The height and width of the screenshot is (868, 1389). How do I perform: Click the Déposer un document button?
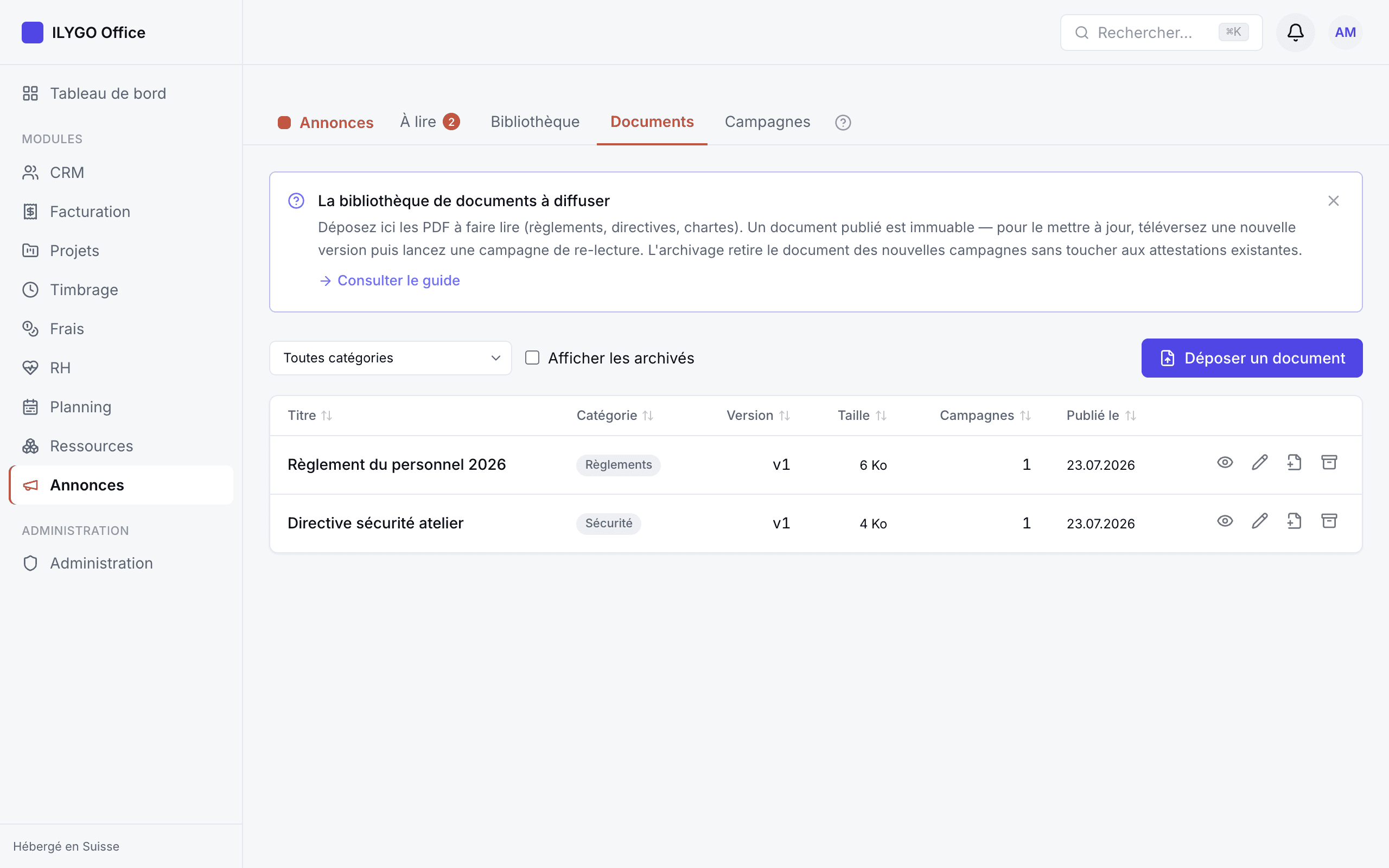(1252, 358)
